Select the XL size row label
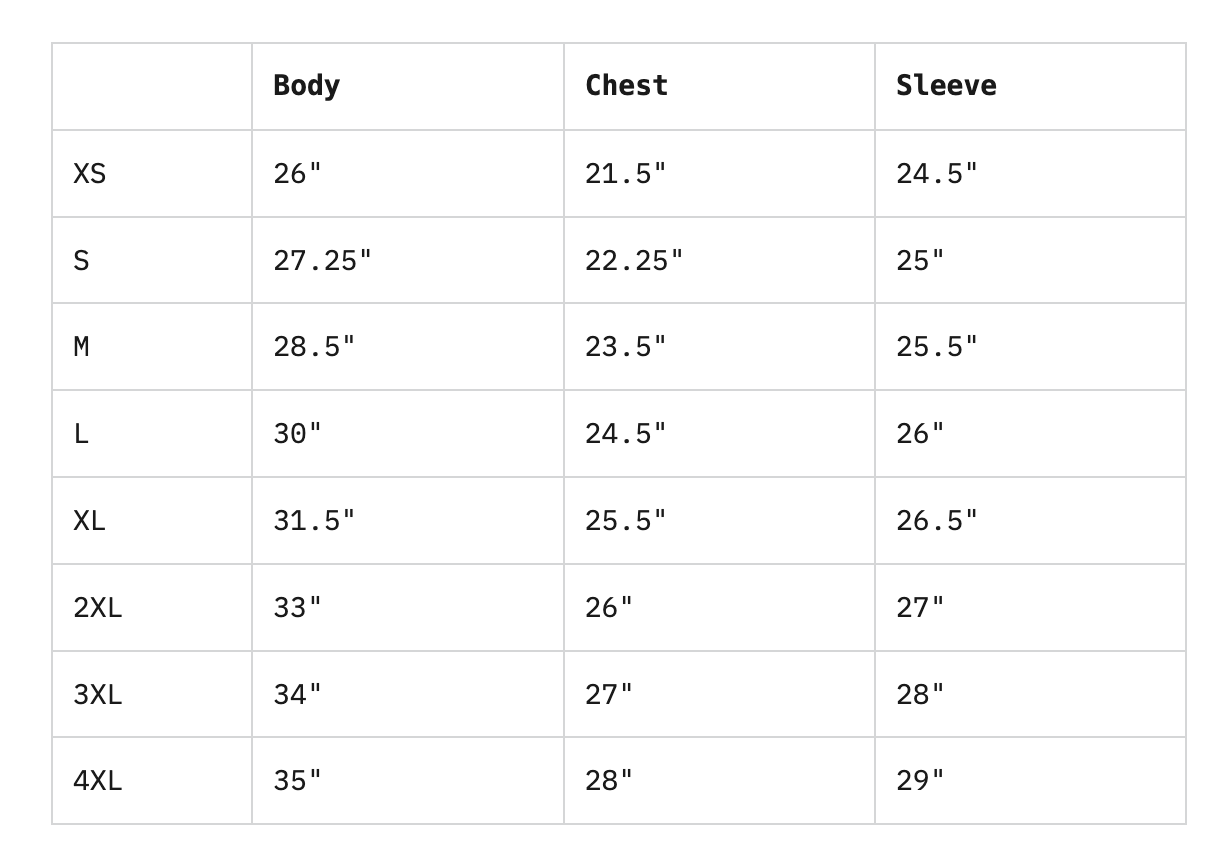1226x860 pixels. tap(89, 521)
